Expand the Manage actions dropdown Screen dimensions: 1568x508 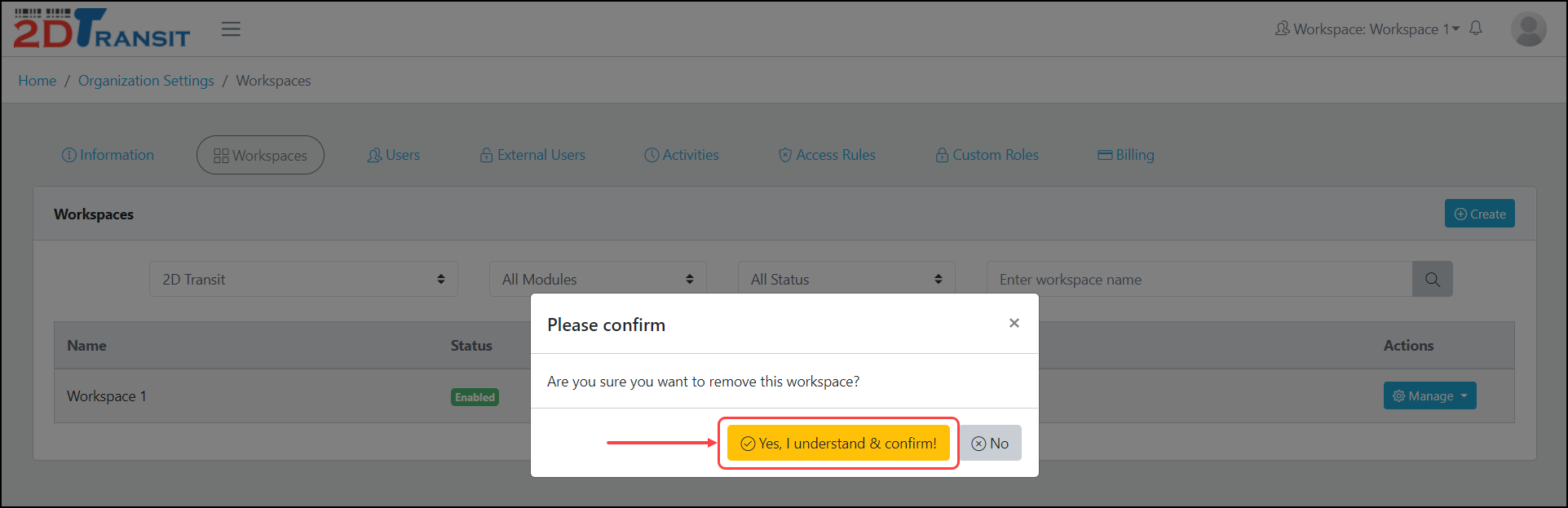(1429, 396)
